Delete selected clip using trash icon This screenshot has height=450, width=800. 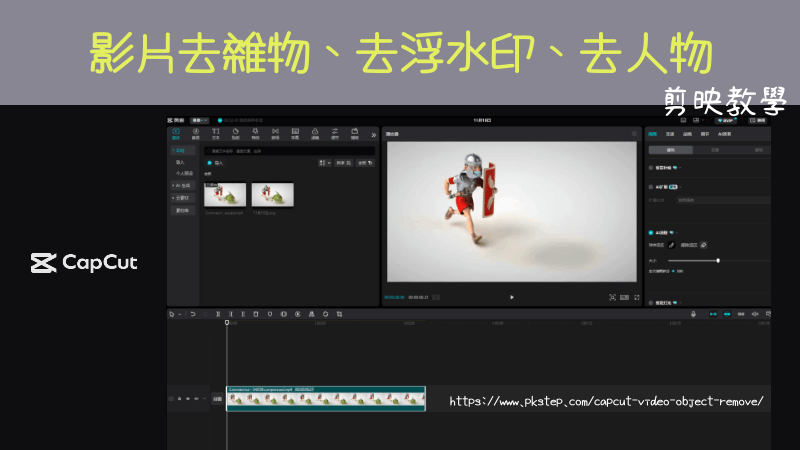tap(256, 314)
